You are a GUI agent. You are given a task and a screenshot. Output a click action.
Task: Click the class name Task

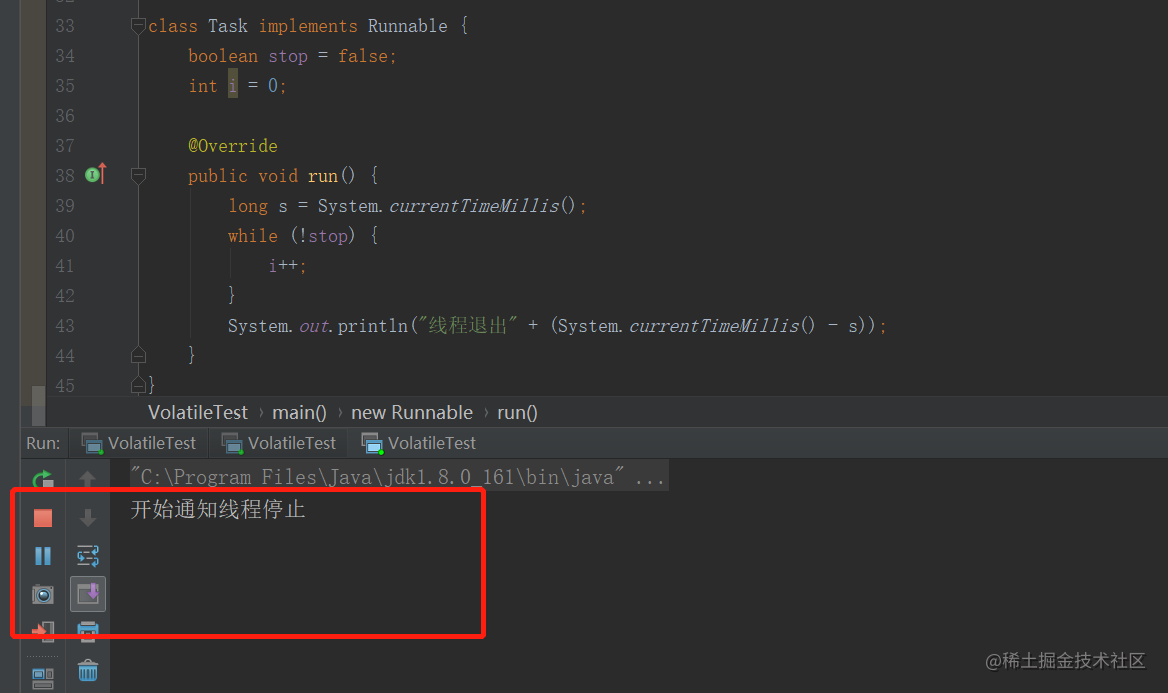pyautogui.click(x=228, y=26)
